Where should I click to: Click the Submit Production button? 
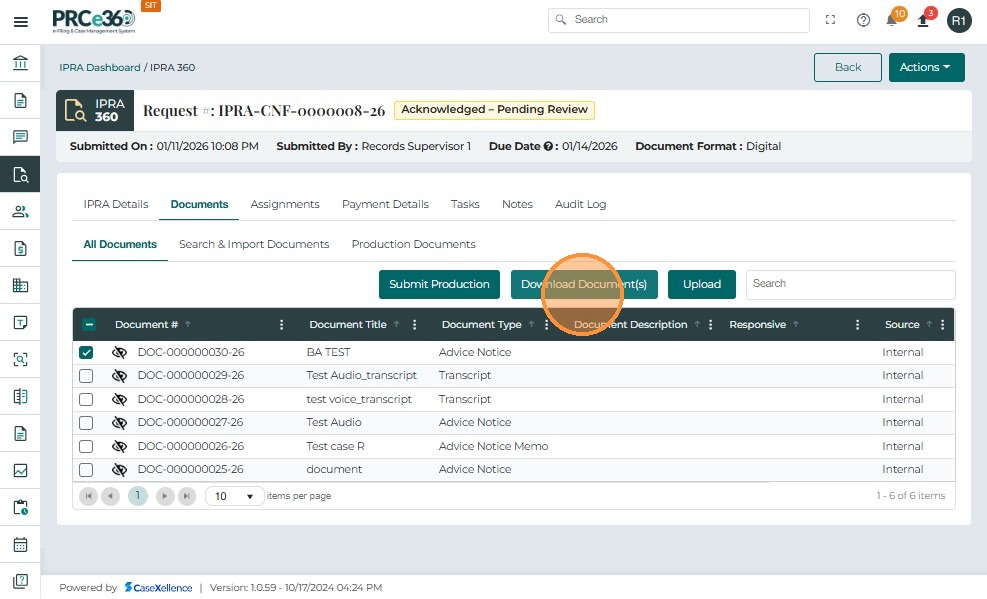point(439,284)
